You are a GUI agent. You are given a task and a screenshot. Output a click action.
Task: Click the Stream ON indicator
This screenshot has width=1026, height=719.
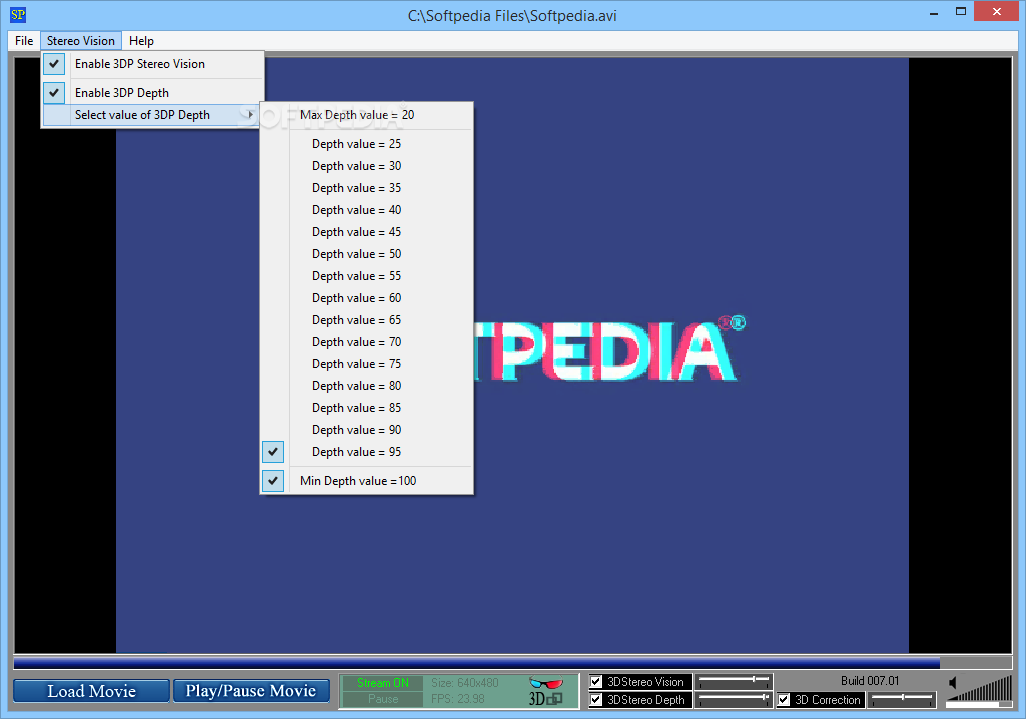point(383,683)
